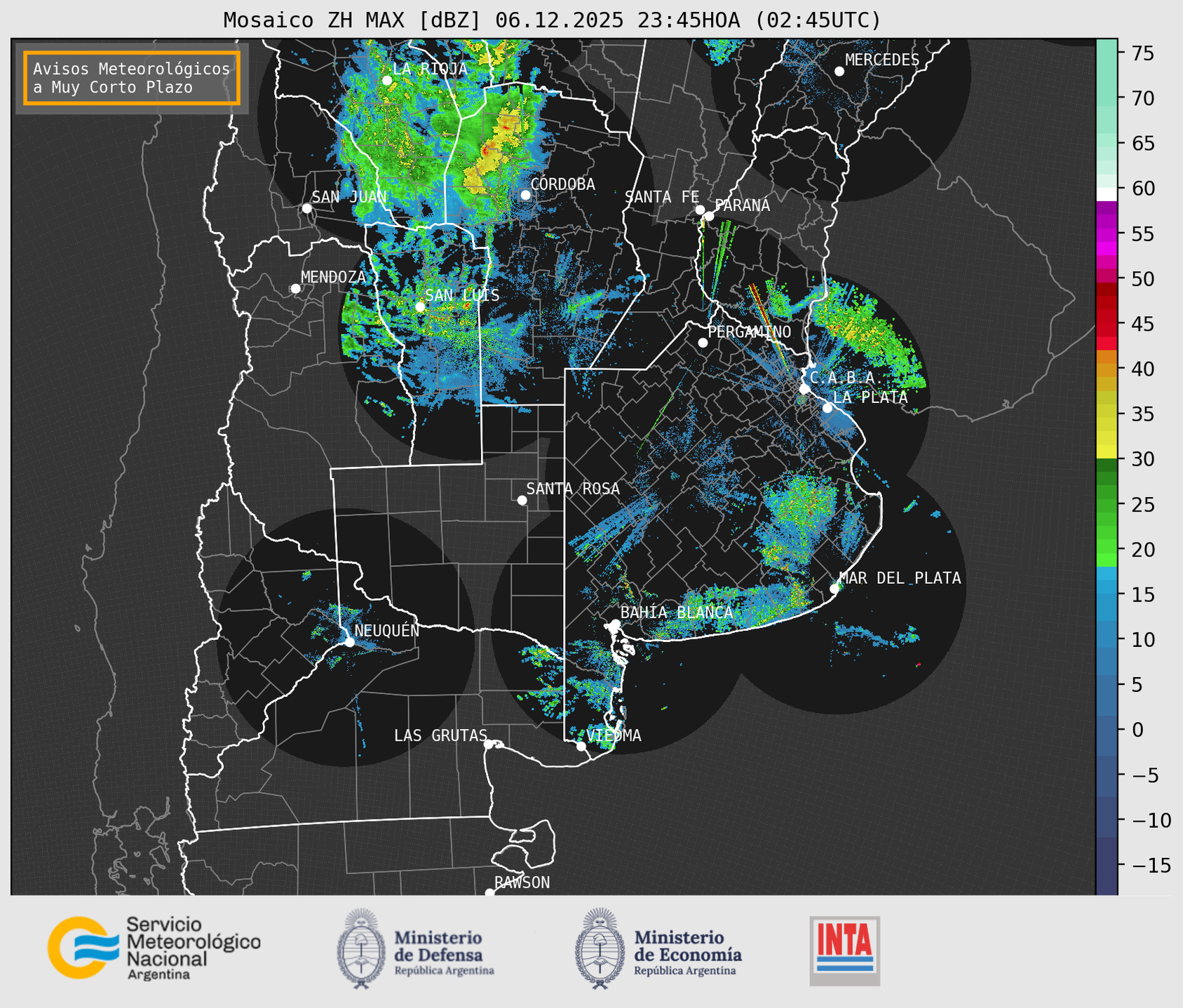Image resolution: width=1183 pixels, height=1008 pixels.
Task: Click the MAR DEL PLATA city marker dot
Action: coord(834,589)
